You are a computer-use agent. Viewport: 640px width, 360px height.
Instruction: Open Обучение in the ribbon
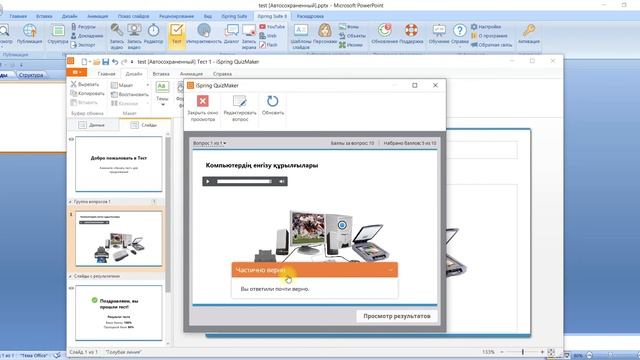[439, 34]
